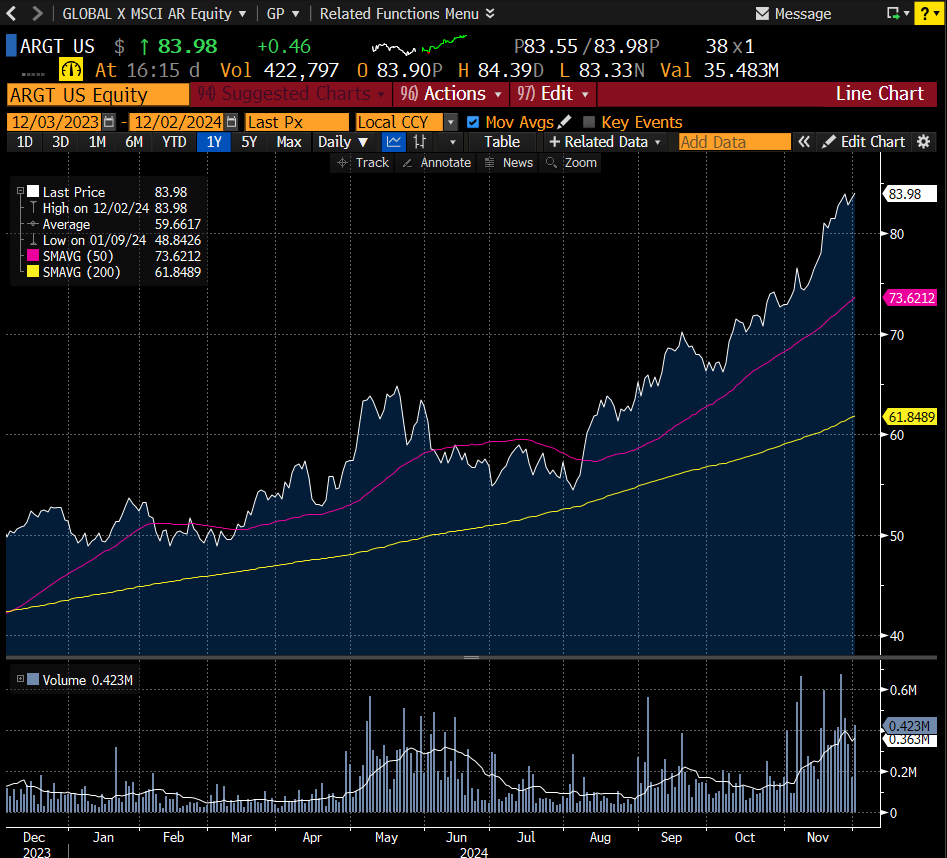
Task: Click the Line Chart title label
Action: point(879,94)
